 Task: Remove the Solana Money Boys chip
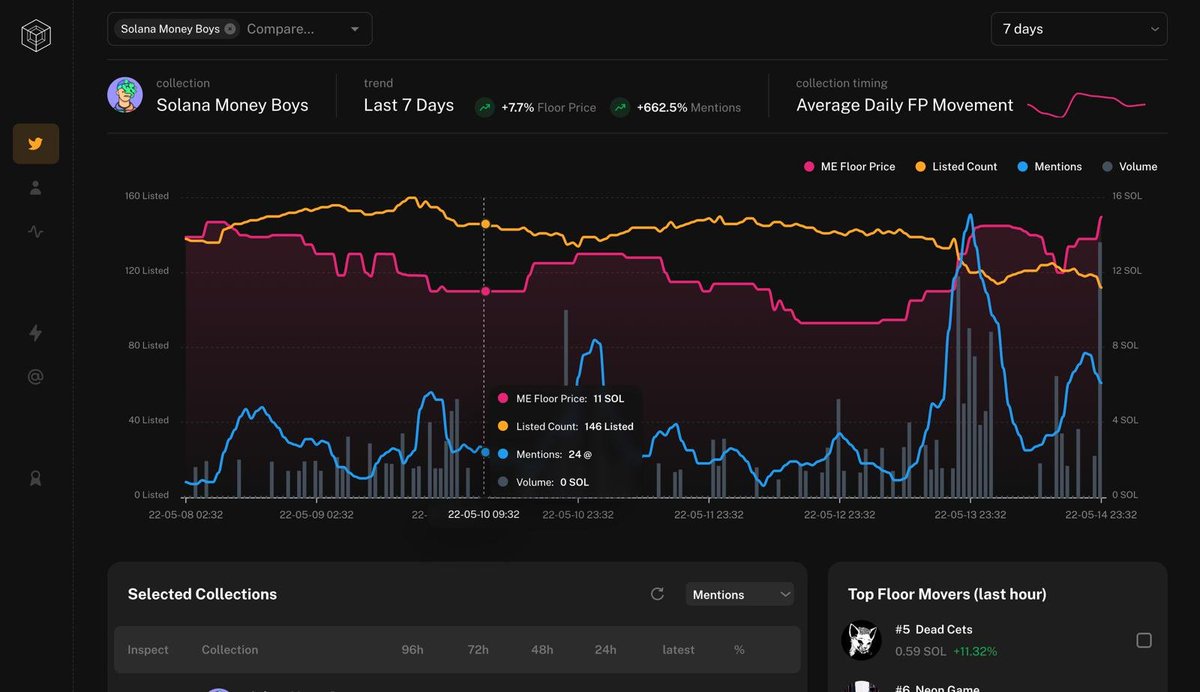(x=230, y=29)
